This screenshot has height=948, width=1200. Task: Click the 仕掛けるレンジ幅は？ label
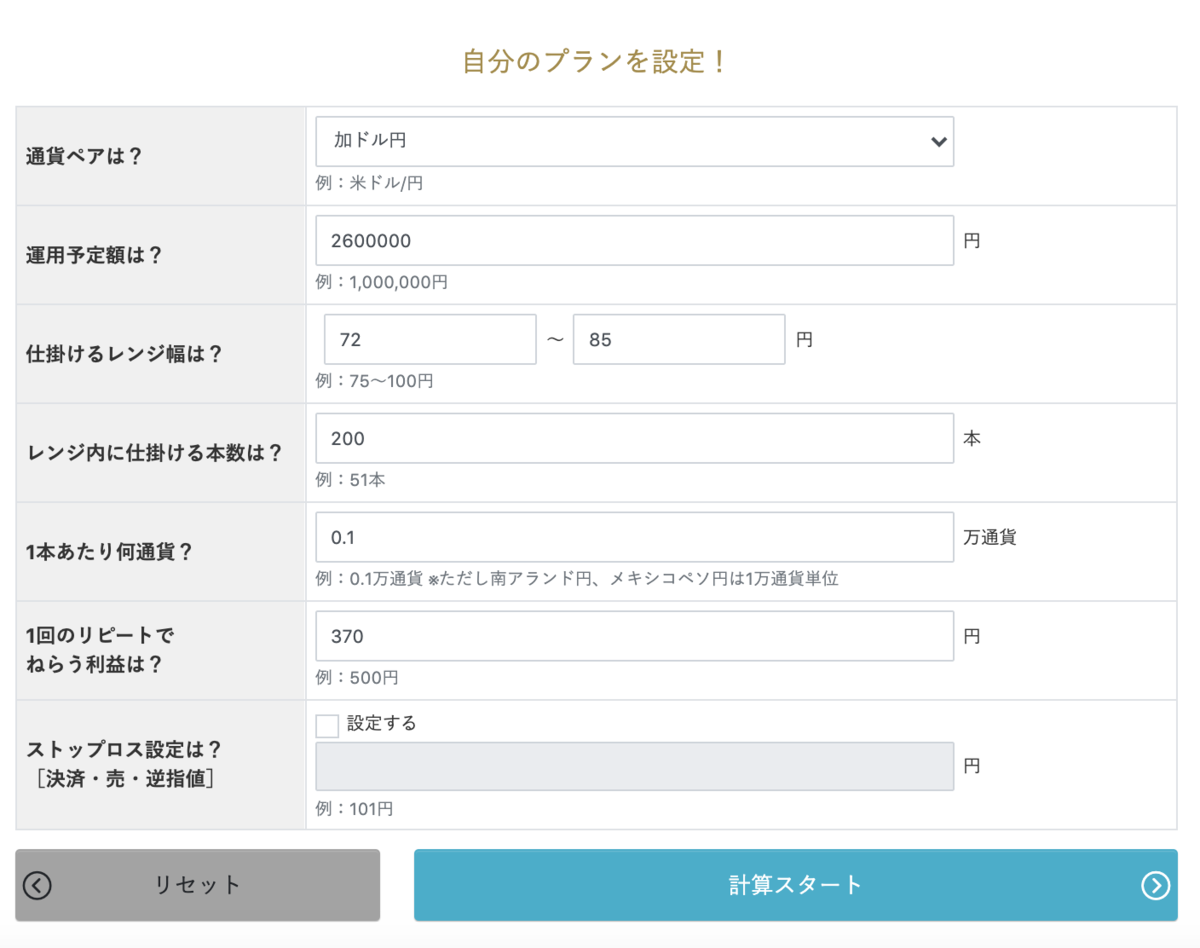[124, 355]
